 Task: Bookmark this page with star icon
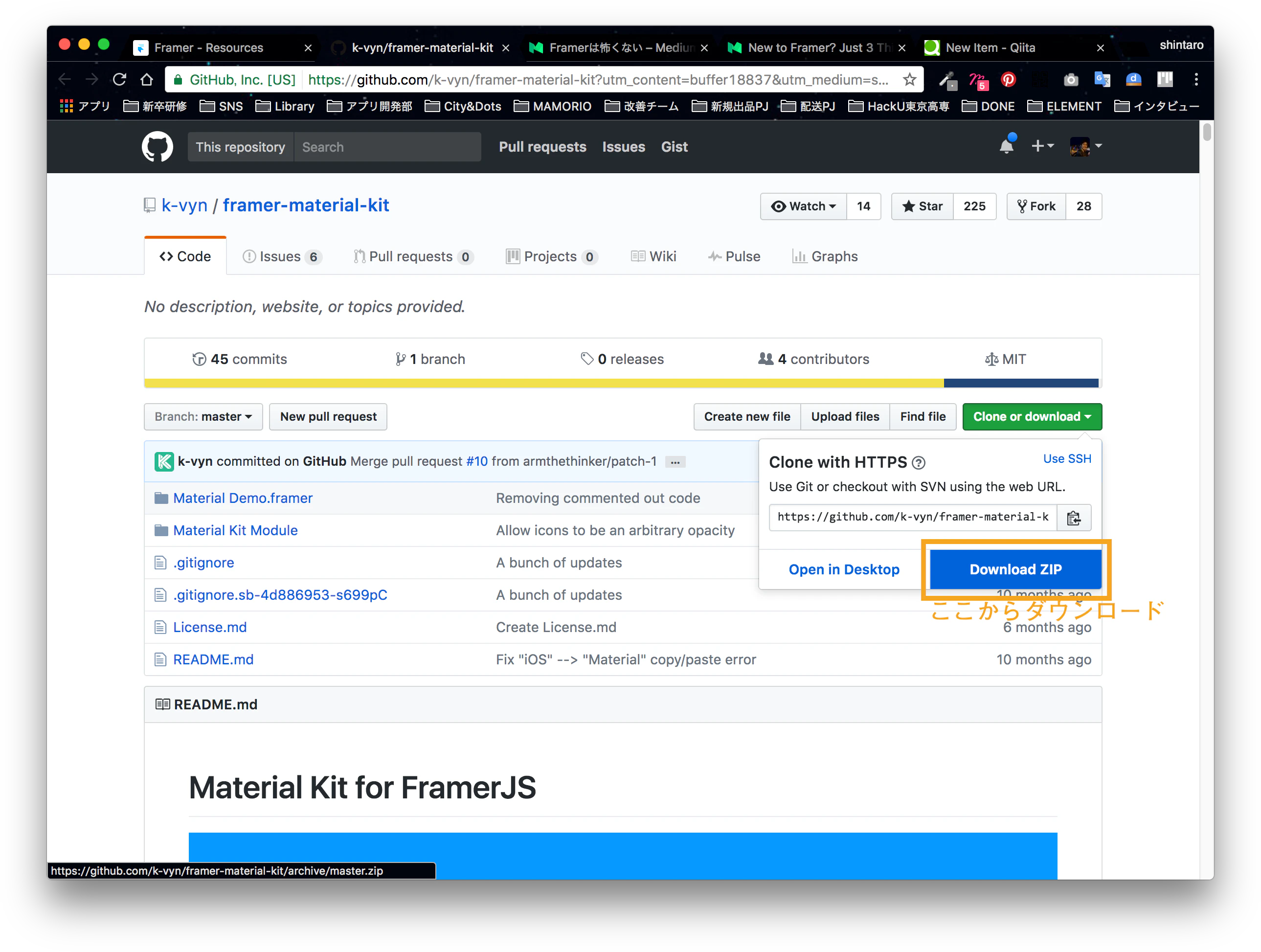point(910,80)
